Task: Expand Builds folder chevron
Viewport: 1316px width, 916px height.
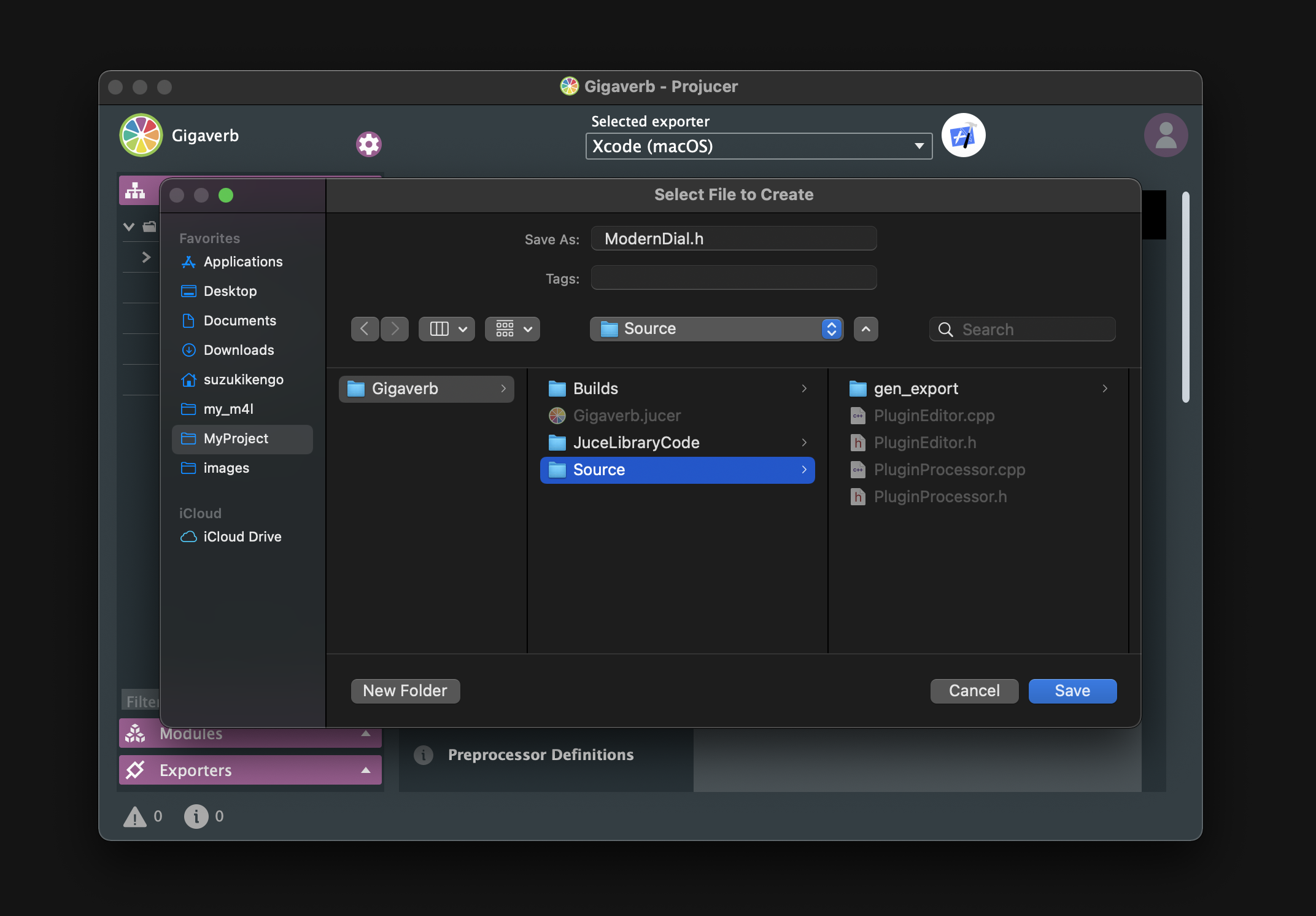Action: pyautogui.click(x=804, y=389)
